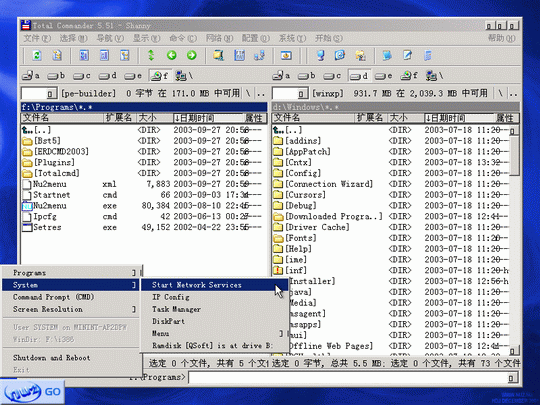Go to parent with right panel .. button
This screenshot has height=405, width=540.
(x=513, y=93)
